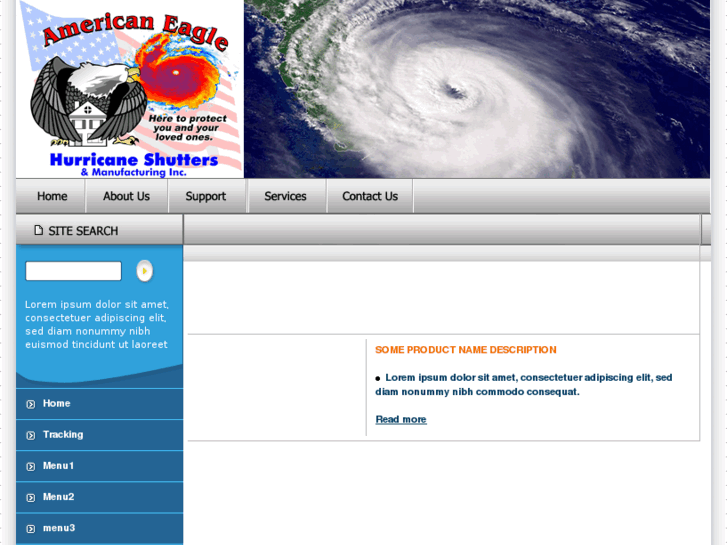Focus the site search text field
Image resolution: width=727 pixels, height=545 pixels.
coord(73,271)
